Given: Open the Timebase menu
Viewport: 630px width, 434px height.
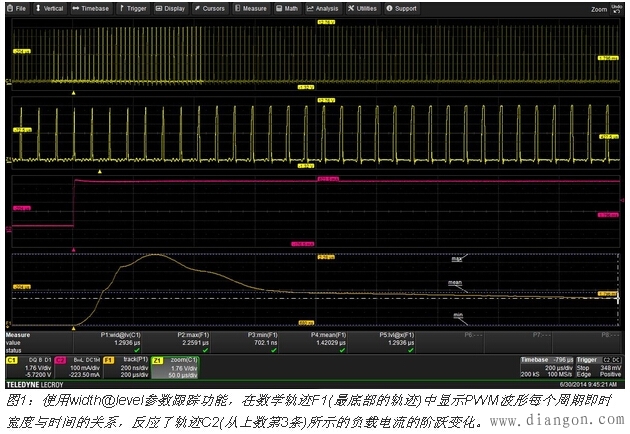Looking at the screenshot, I should point(92,8).
